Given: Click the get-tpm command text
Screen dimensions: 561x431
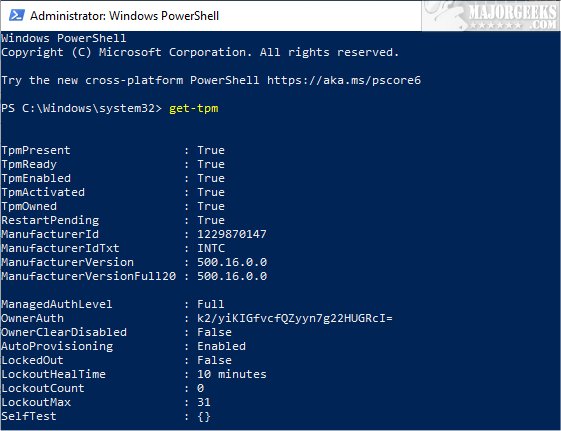Looking at the screenshot, I should 194,108.
